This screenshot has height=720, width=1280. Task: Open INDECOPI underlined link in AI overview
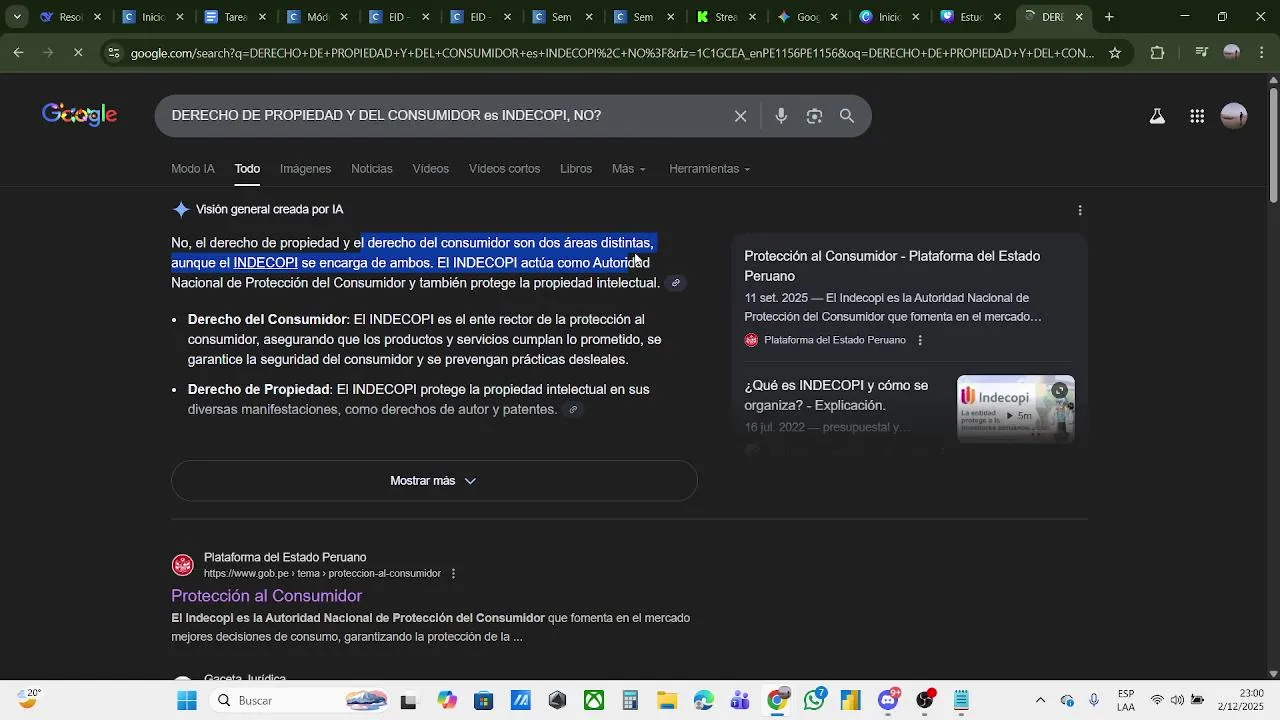click(265, 263)
